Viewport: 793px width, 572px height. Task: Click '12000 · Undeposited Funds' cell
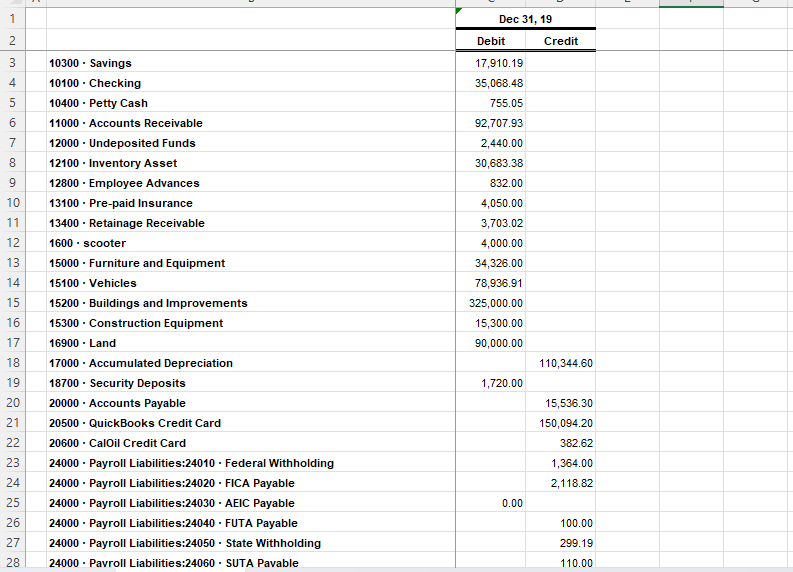[x=251, y=143]
